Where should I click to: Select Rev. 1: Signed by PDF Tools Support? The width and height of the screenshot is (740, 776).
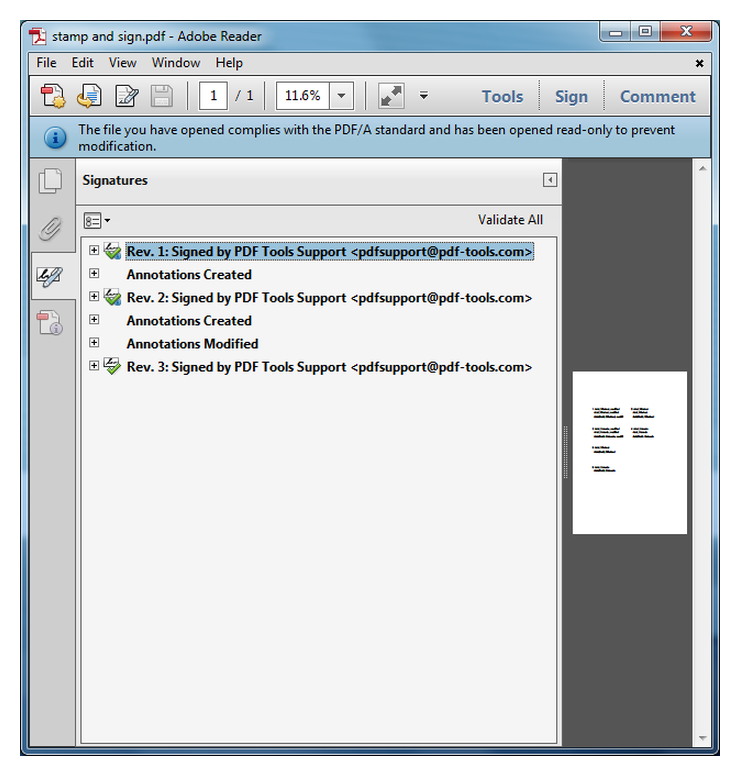coord(329,251)
